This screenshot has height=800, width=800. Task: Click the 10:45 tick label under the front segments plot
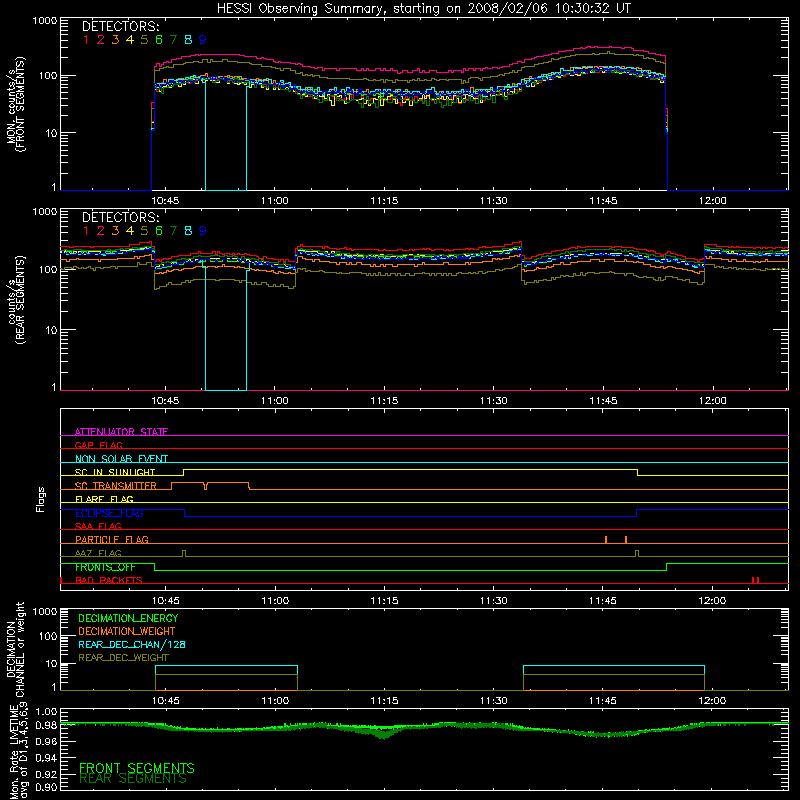click(165, 201)
